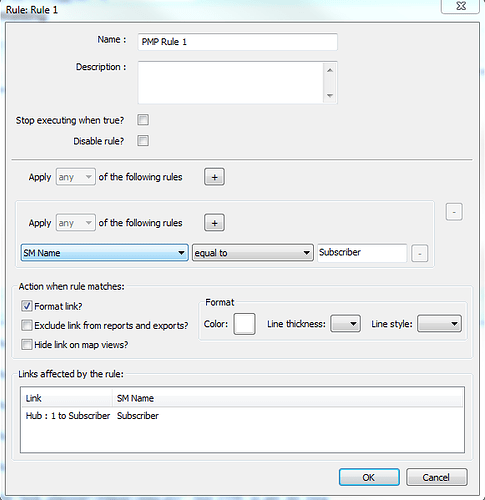This screenshot has height=500, width=485.
Task: Check Hide link on map views
Action: (27, 344)
